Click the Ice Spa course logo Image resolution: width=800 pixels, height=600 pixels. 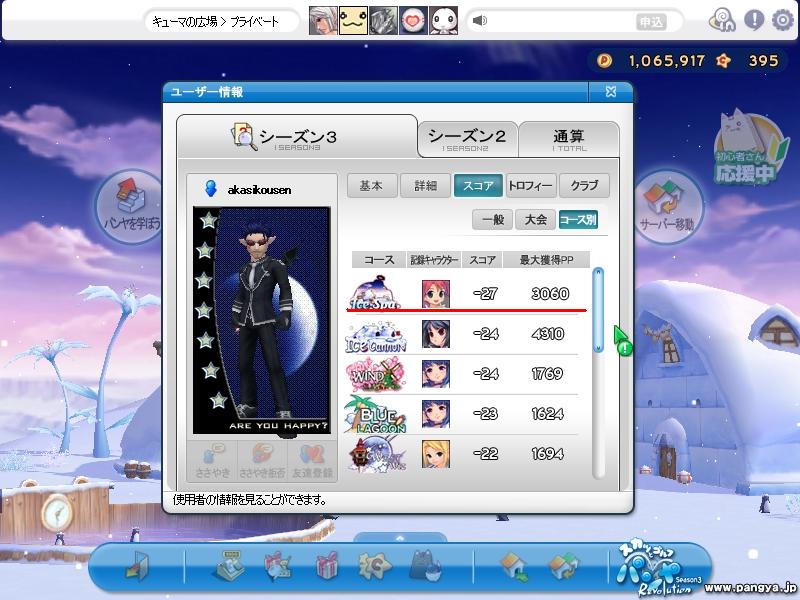point(377,293)
